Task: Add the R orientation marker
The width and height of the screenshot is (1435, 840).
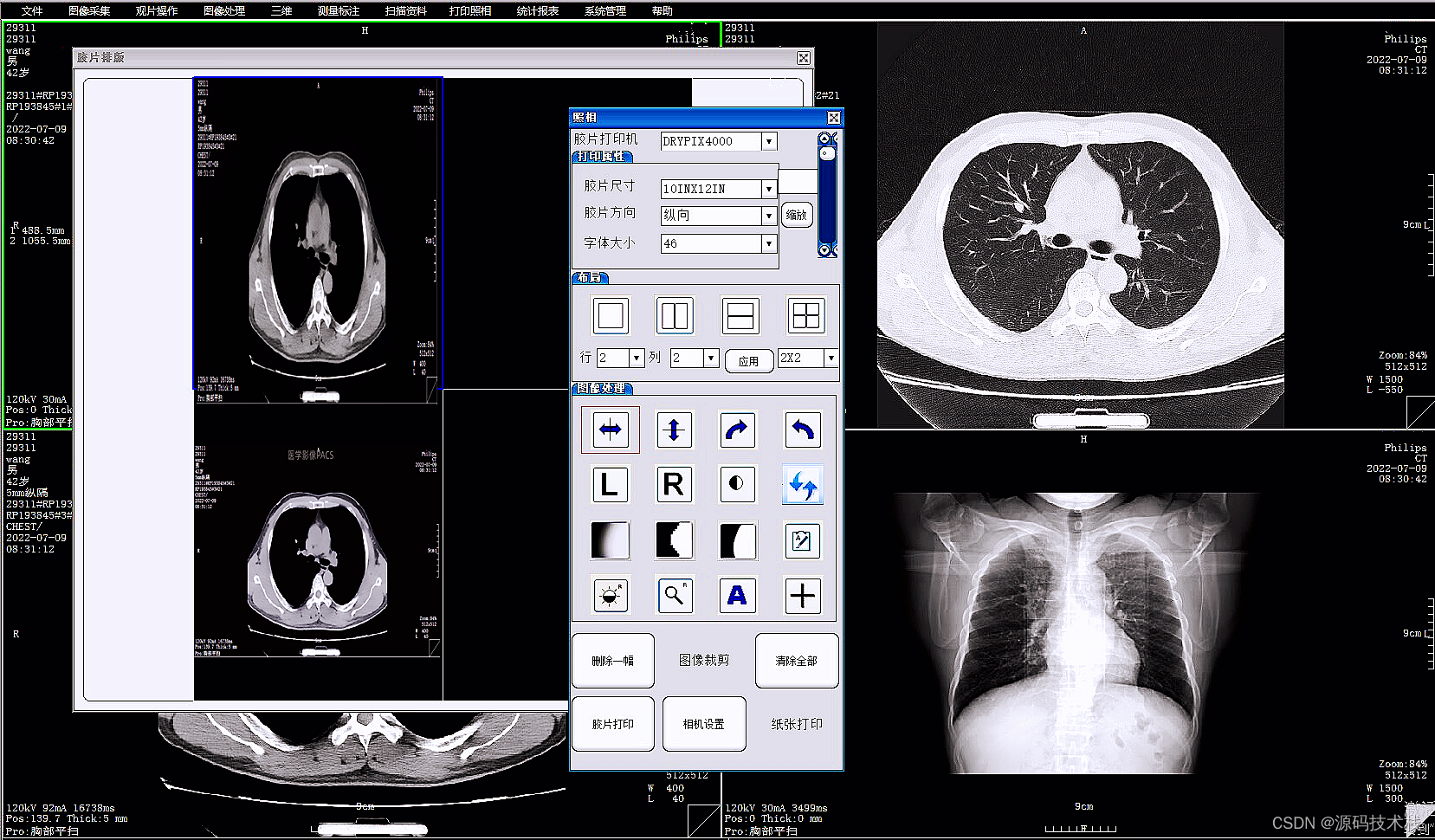Action: (x=674, y=485)
